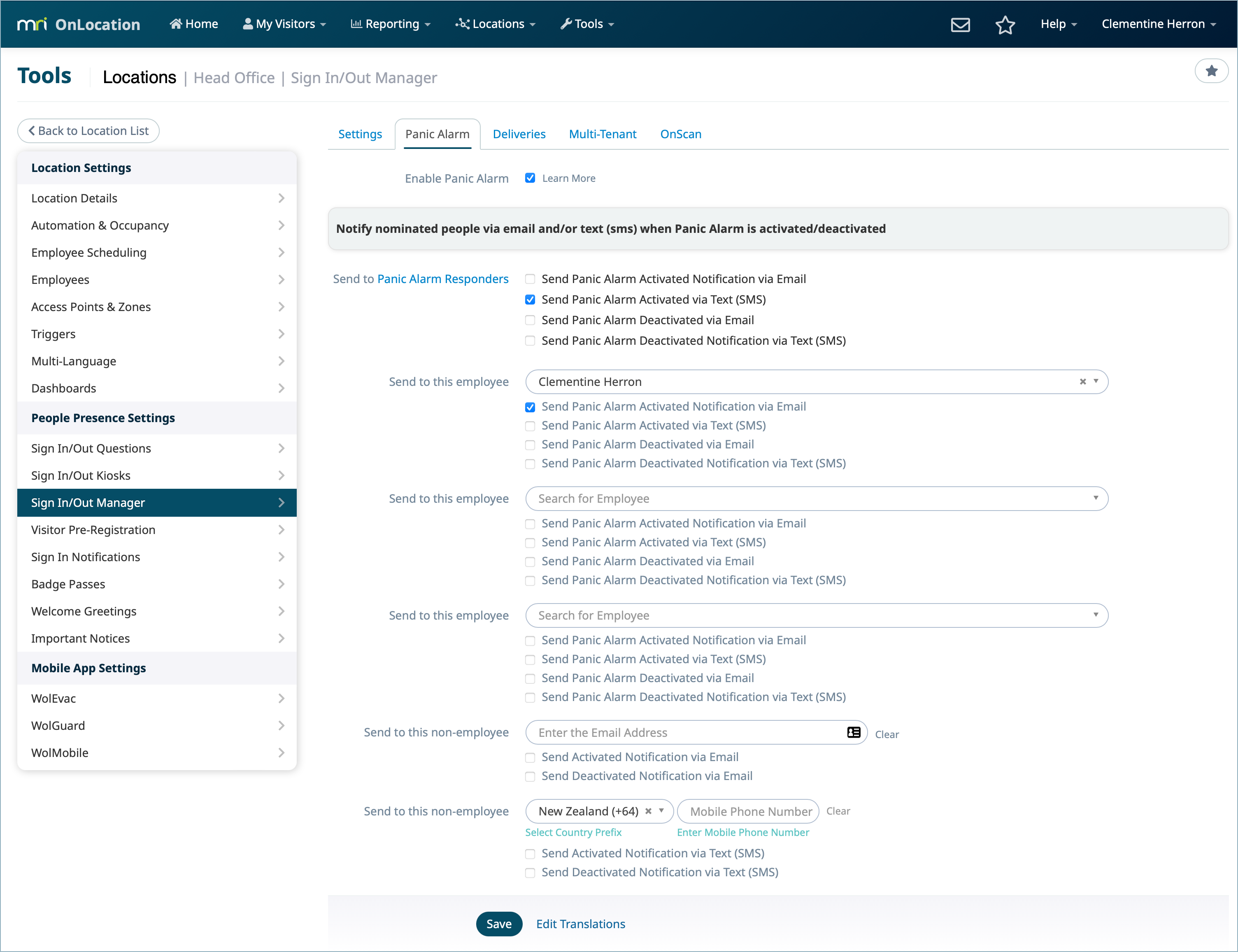1238x952 pixels.
Task: Click chevron beside Location Details
Action: [x=281, y=198]
